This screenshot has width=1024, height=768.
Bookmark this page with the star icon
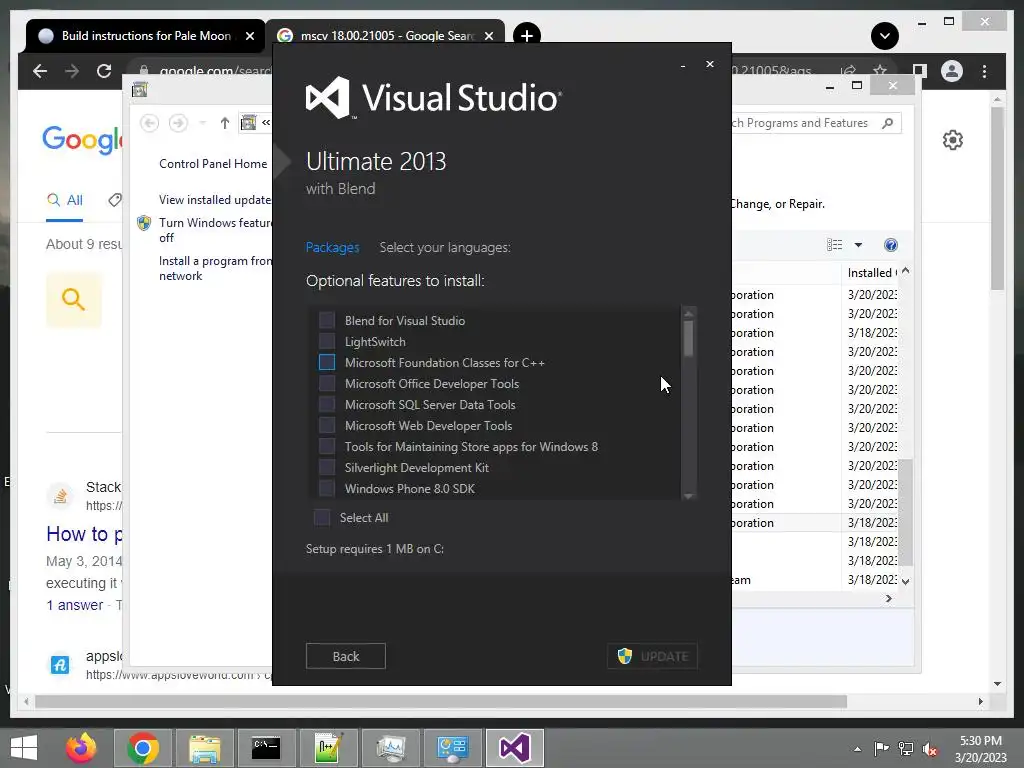point(880,71)
